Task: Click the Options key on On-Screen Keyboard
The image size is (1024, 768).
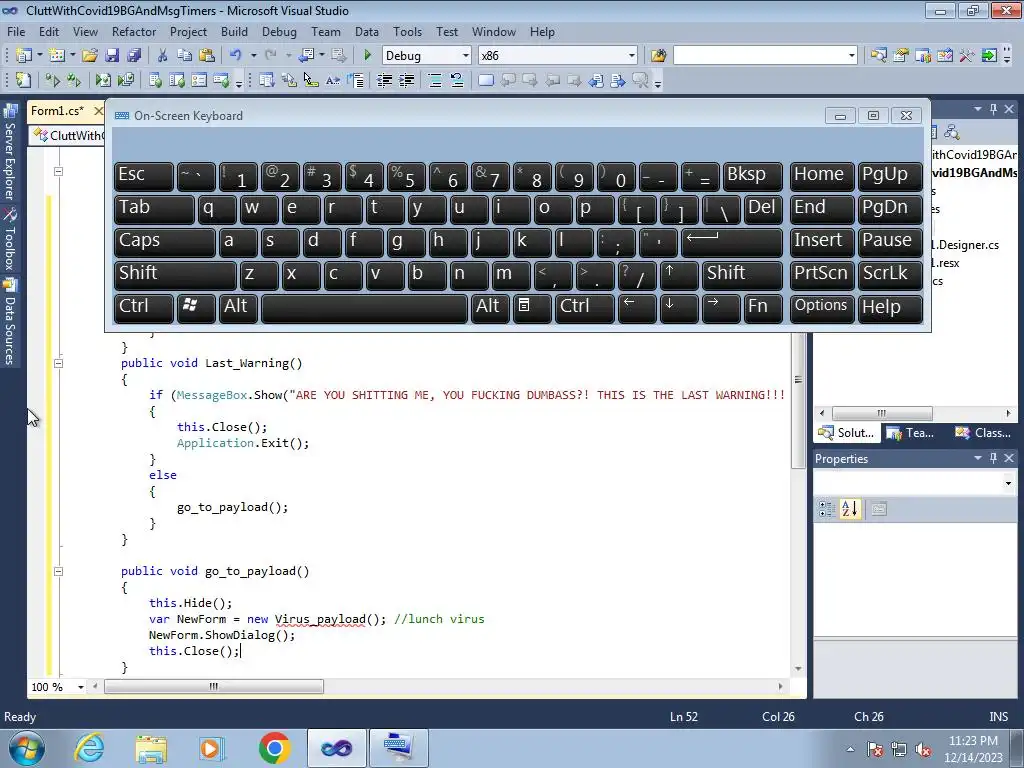Action: point(822,307)
